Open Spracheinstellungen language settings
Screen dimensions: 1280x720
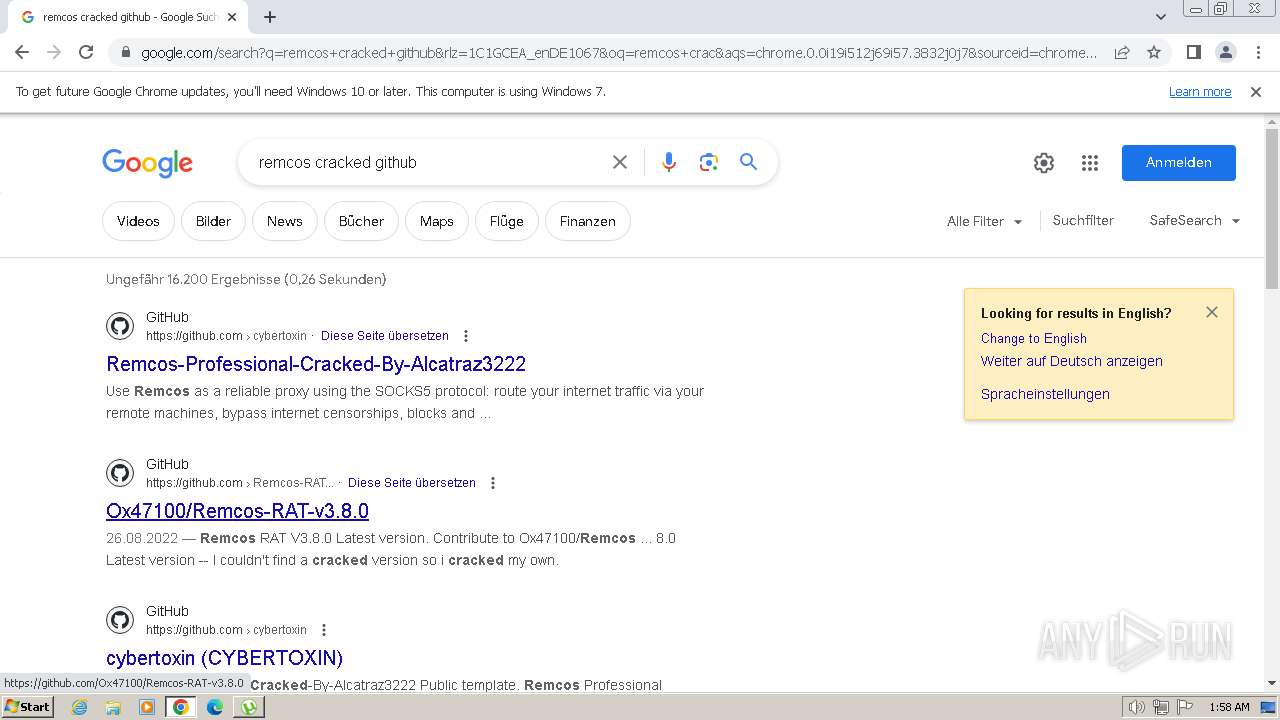(x=1045, y=394)
